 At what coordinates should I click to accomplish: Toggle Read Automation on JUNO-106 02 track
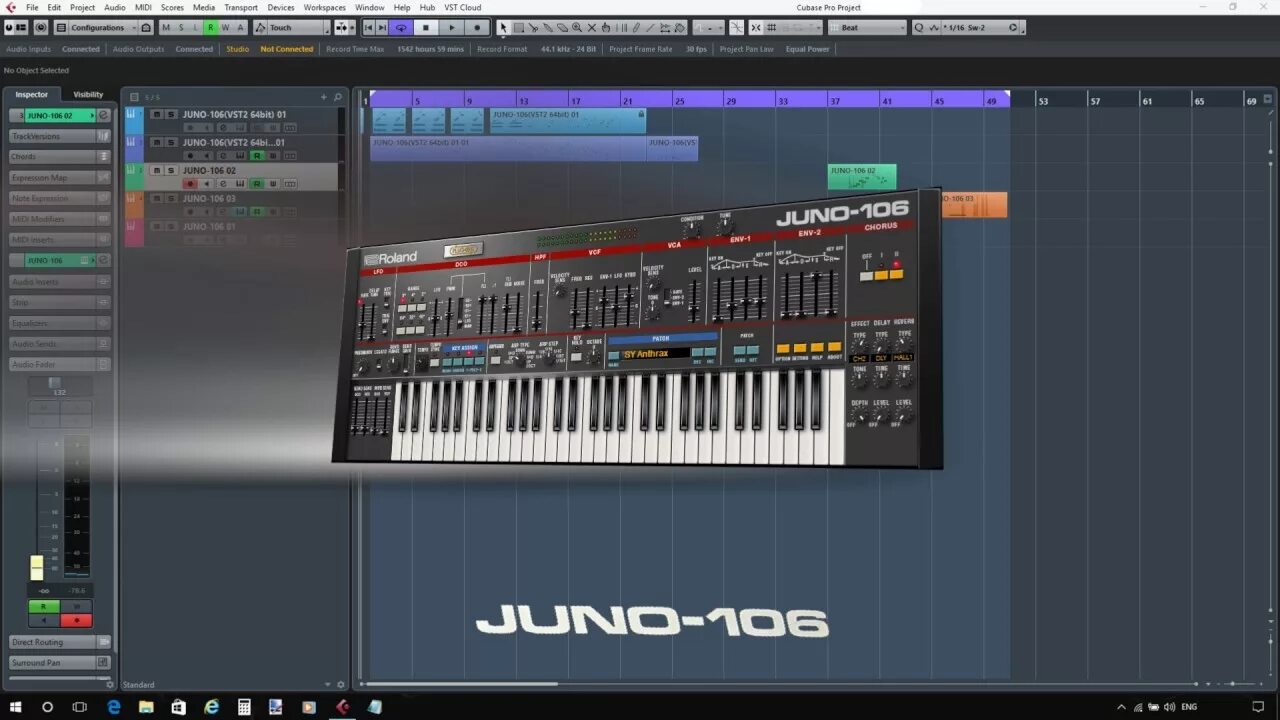[x=257, y=184]
